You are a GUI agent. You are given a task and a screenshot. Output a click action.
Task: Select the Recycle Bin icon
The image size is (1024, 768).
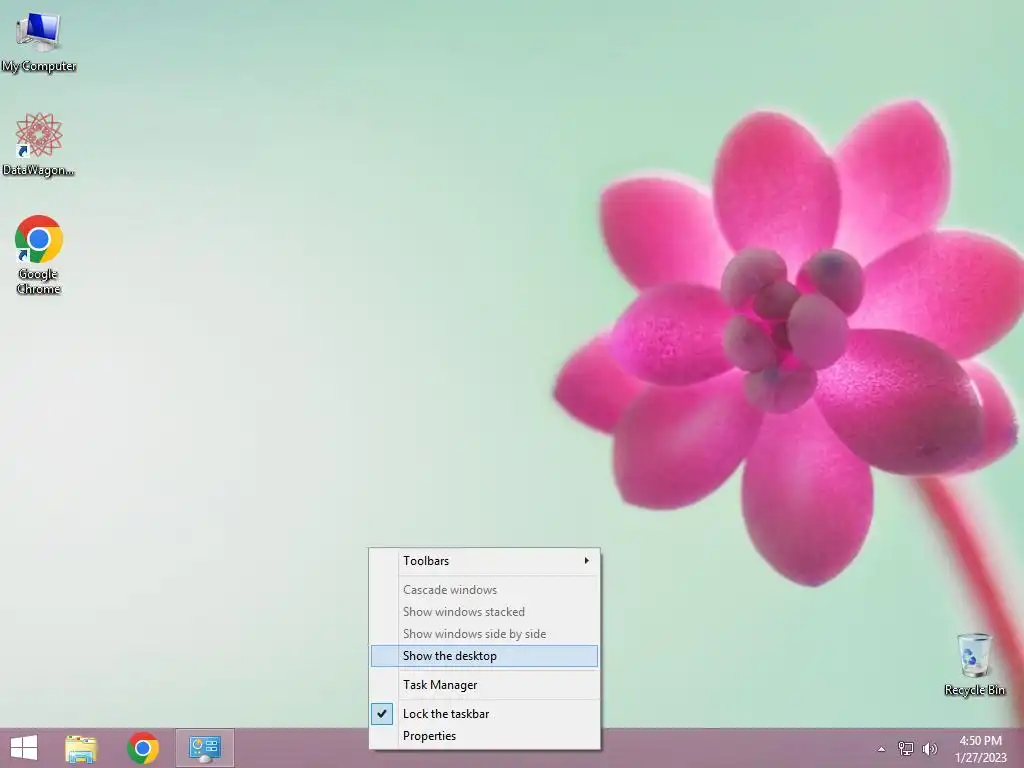click(x=974, y=664)
